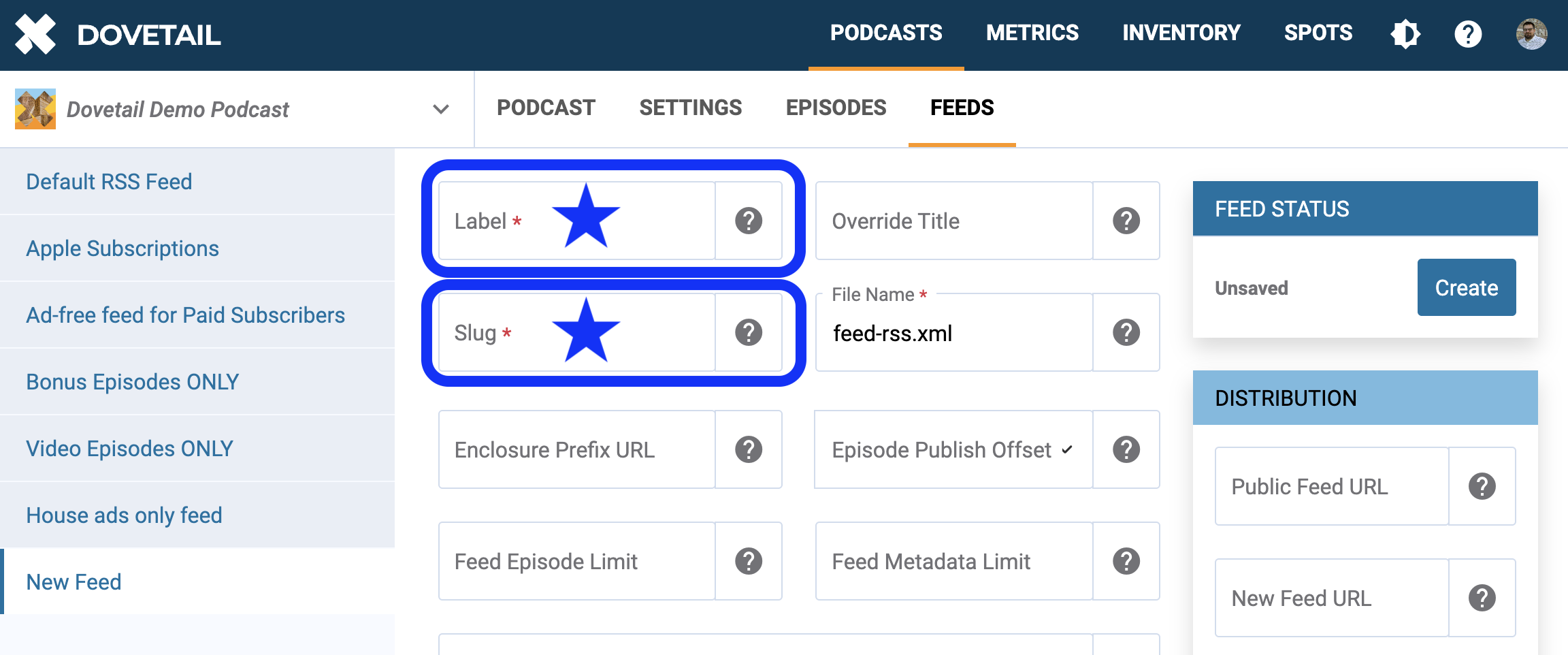Screen dimensions: 1568x655
Task: Click the help icon beside Label field
Action: pyautogui.click(x=749, y=221)
